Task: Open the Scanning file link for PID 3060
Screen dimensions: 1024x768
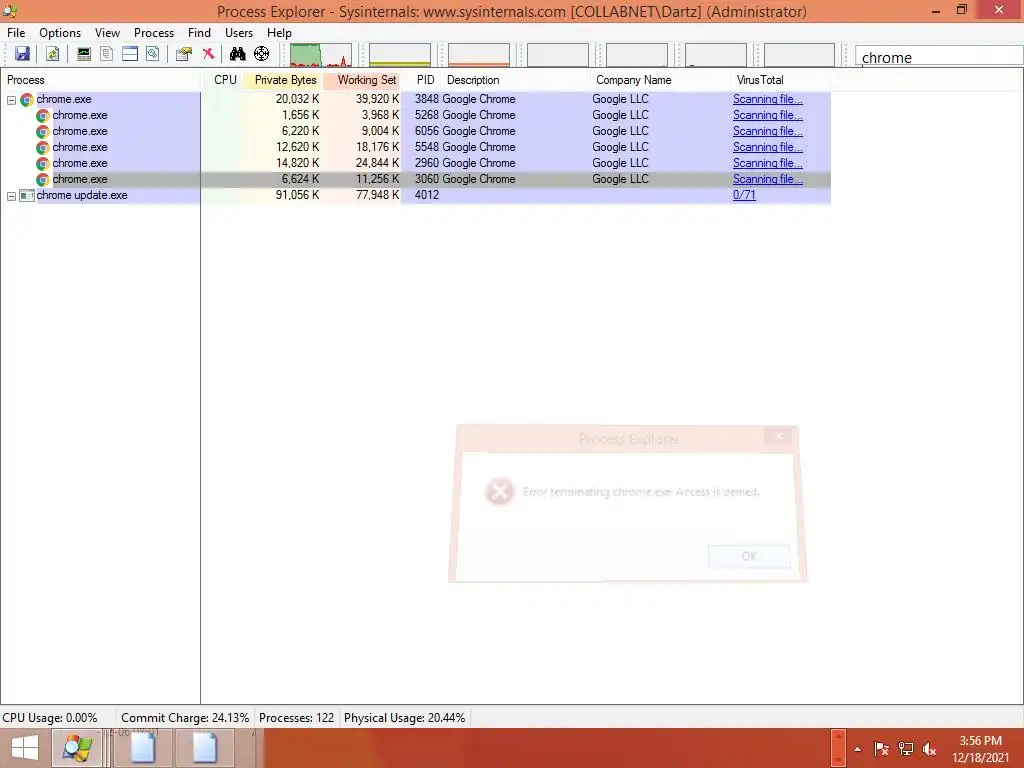Action: (767, 179)
